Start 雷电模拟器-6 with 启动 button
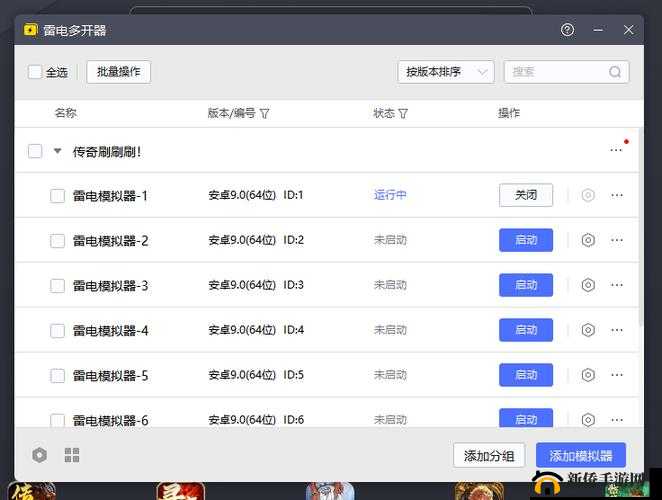This screenshot has width=662, height=500. pyautogui.click(x=526, y=418)
